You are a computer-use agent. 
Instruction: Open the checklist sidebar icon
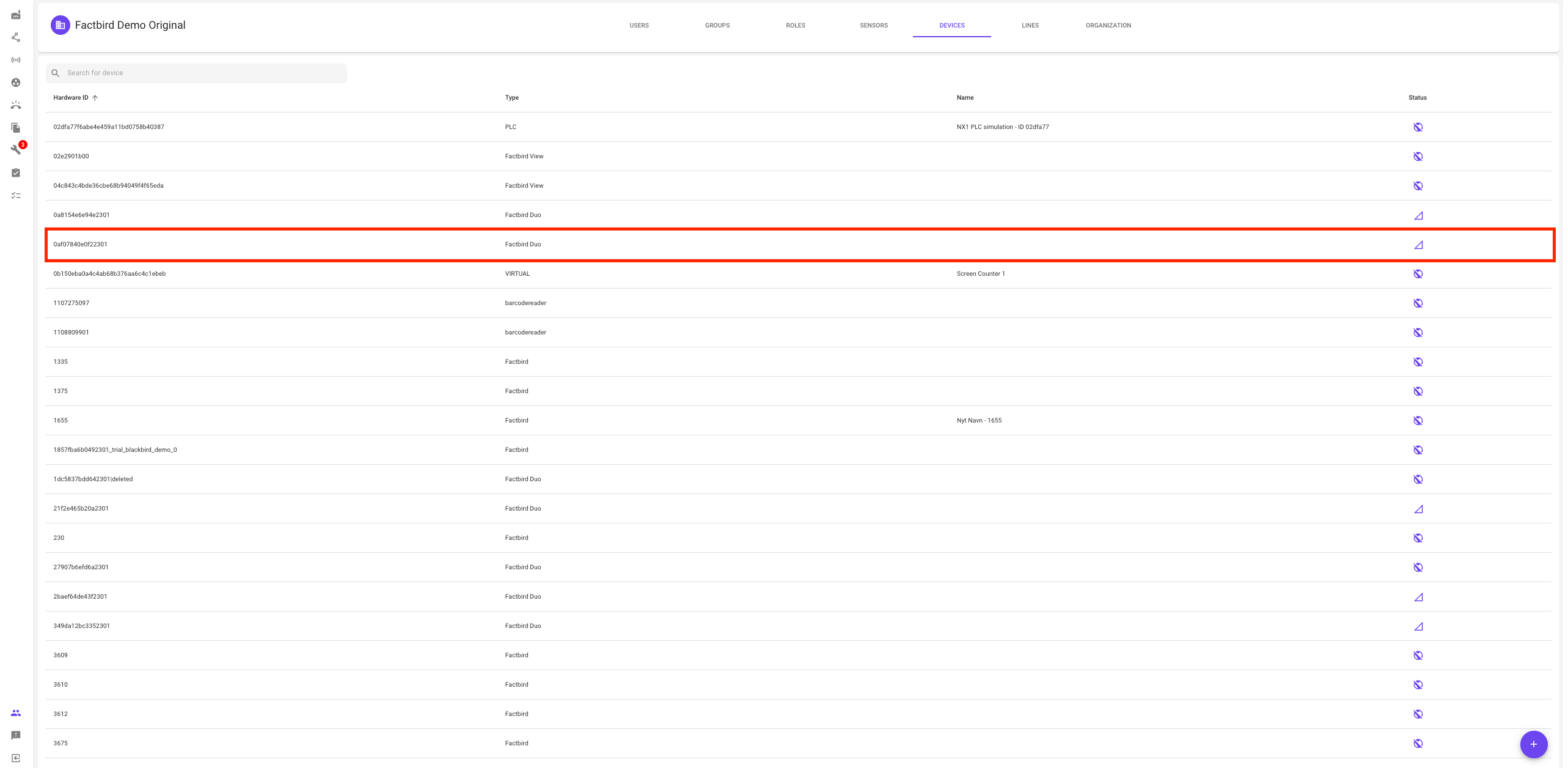tap(16, 196)
